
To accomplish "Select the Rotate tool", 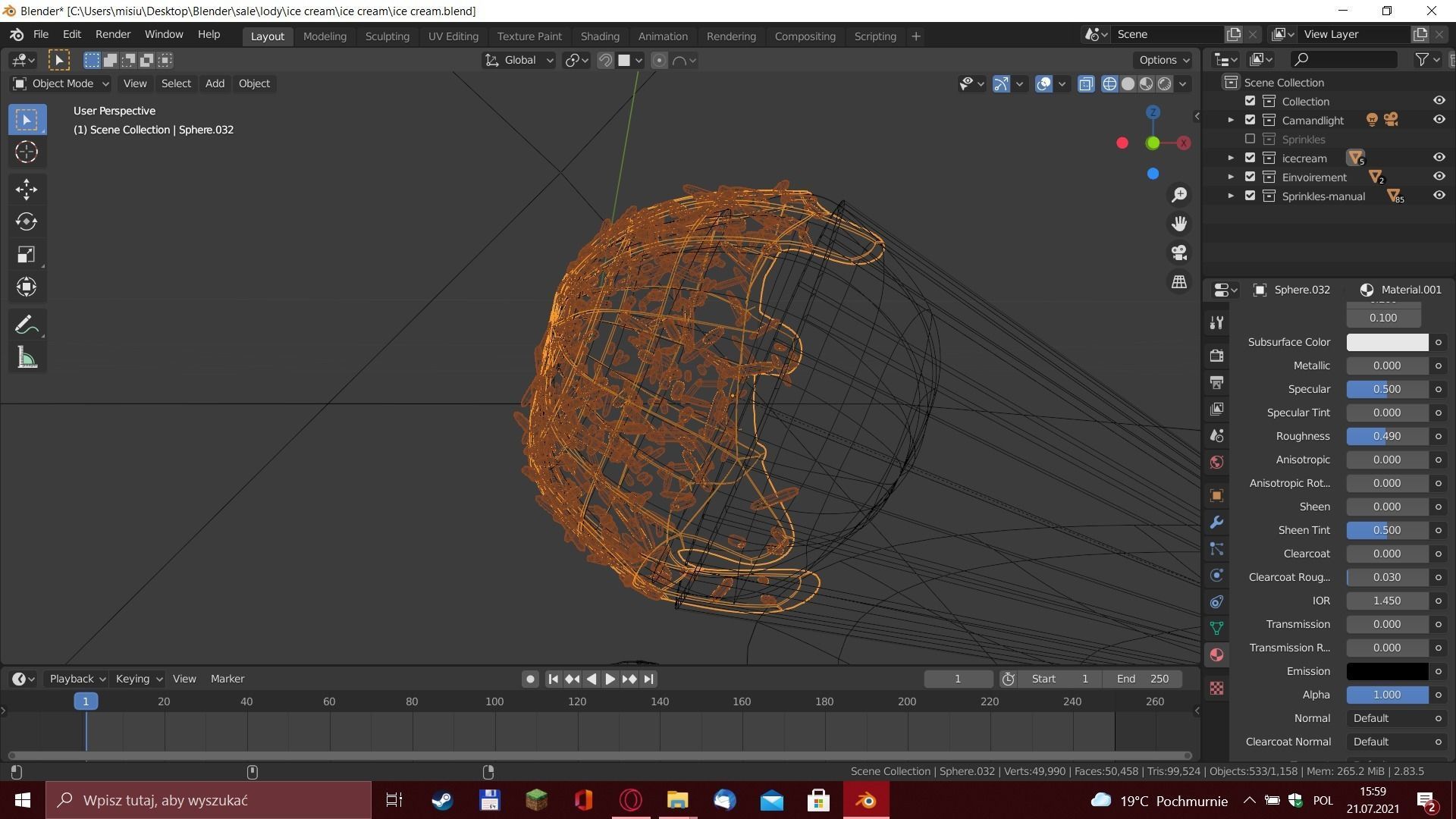I will 27,221.
